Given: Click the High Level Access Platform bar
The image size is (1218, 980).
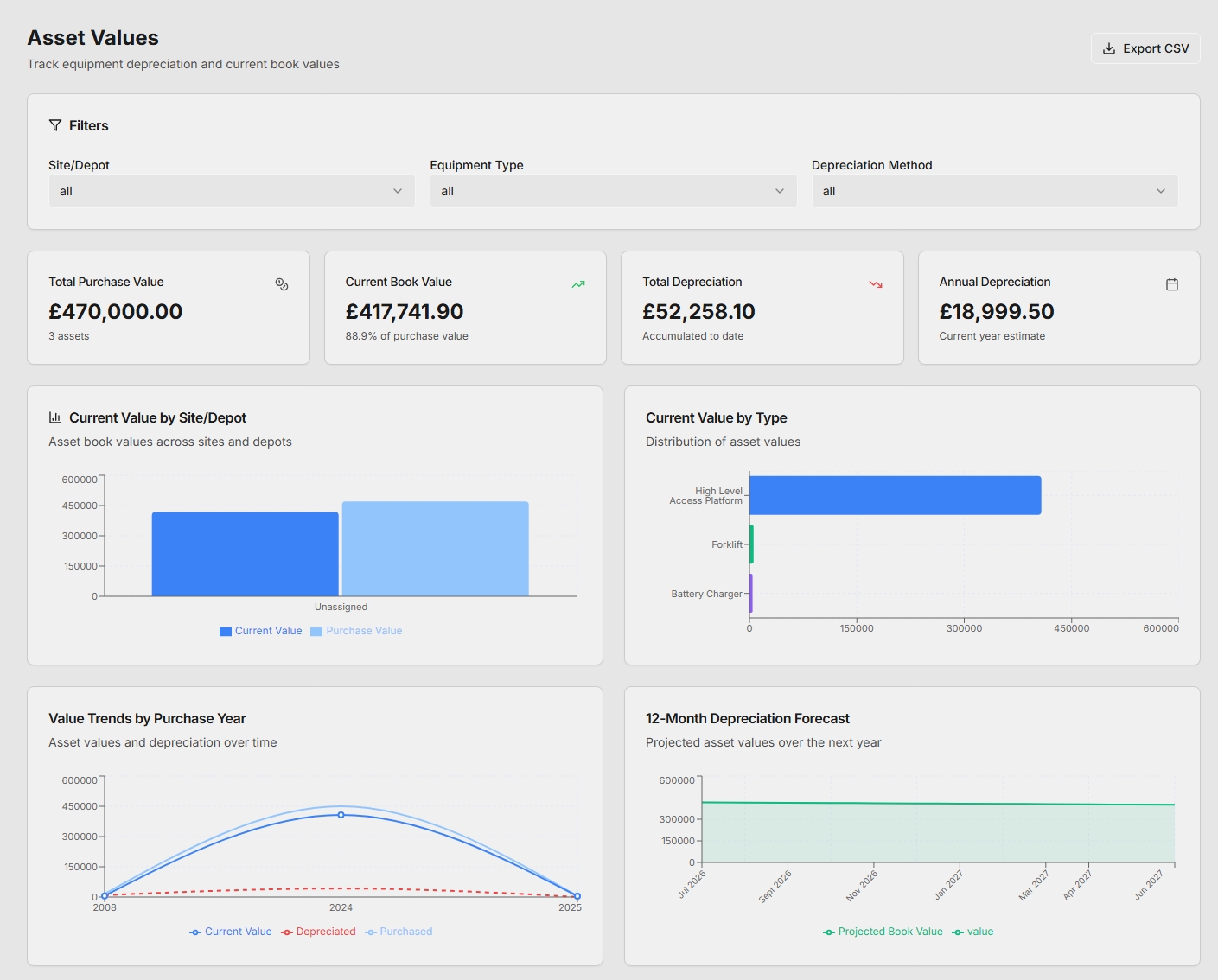Looking at the screenshot, I should tap(895, 495).
